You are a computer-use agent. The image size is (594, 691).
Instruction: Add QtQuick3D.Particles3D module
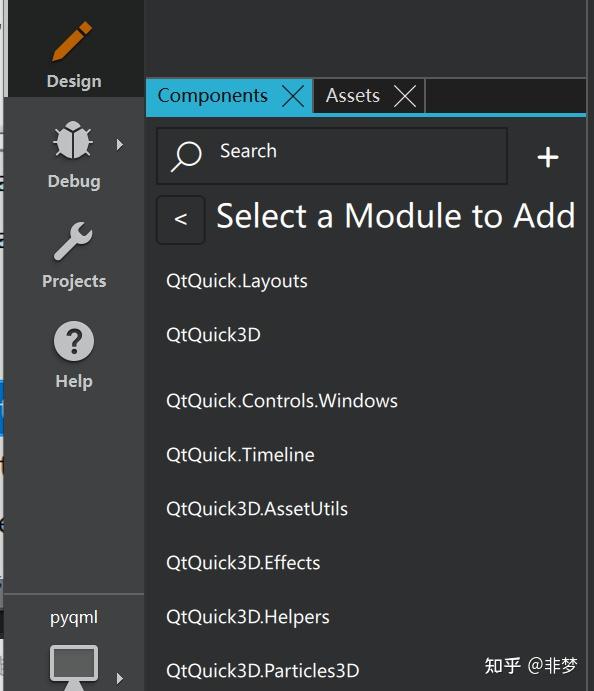pos(263,671)
